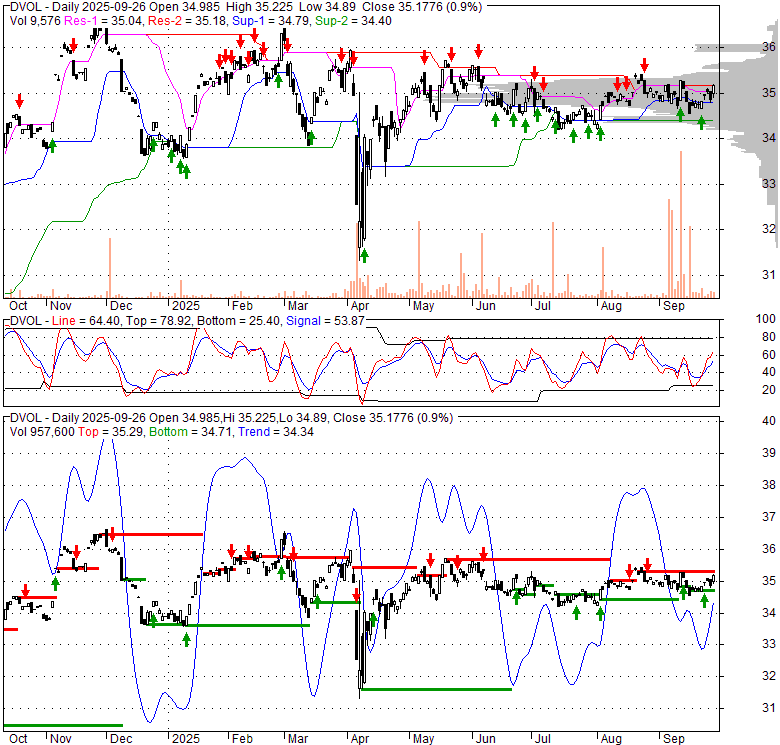Click the 'Vol 957,600' readout
Viewport: 780px width, 745px height.
point(42,432)
